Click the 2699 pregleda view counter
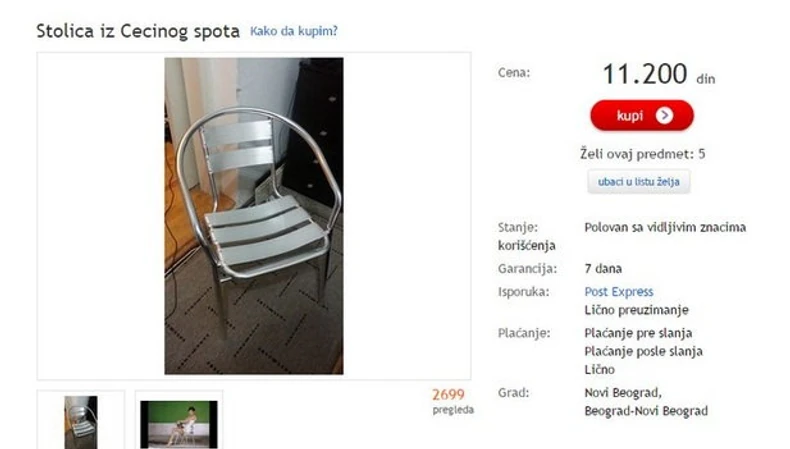 [x=452, y=401]
